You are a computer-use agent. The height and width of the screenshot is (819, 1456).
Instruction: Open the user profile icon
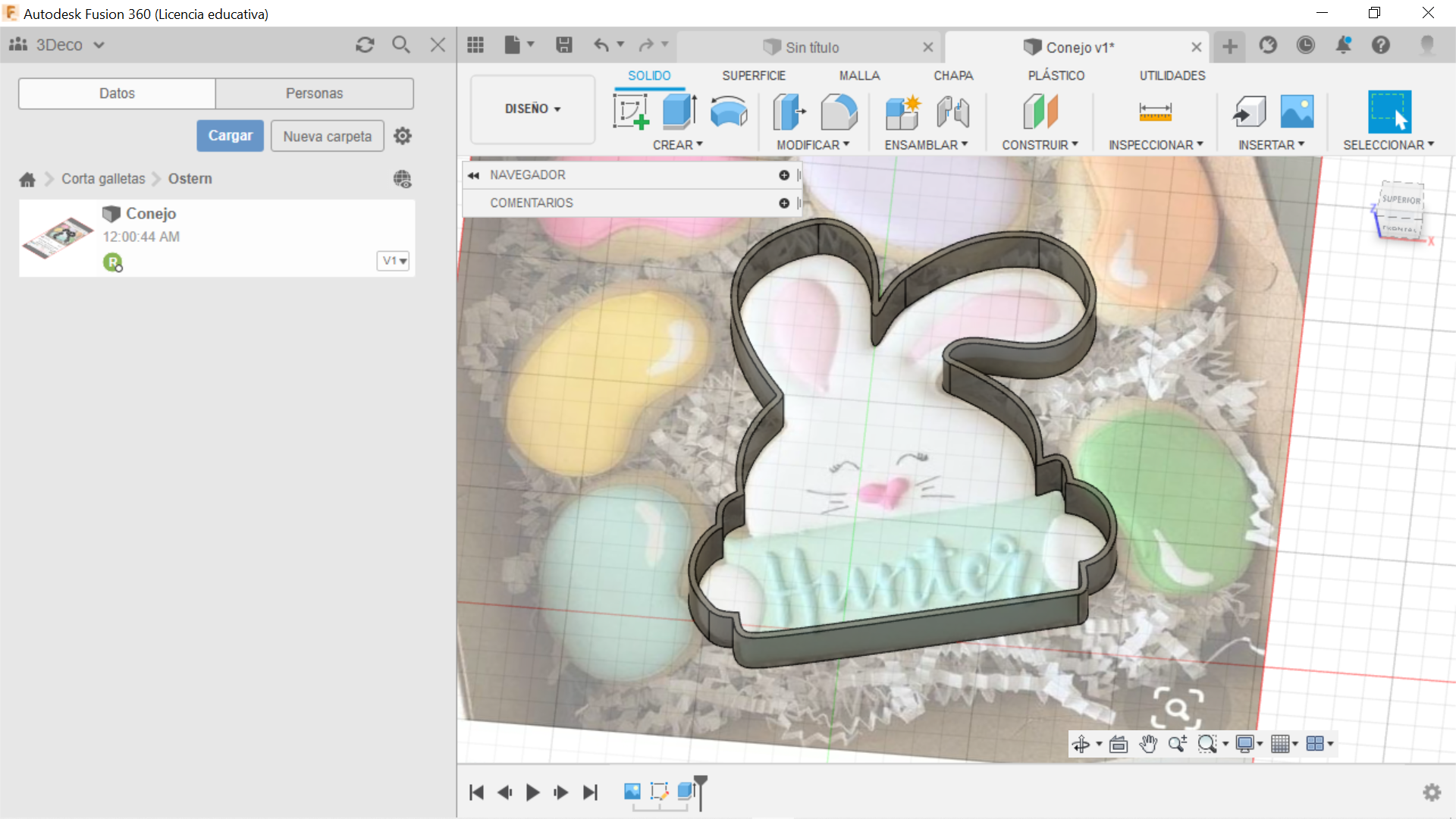pyautogui.click(x=1427, y=45)
